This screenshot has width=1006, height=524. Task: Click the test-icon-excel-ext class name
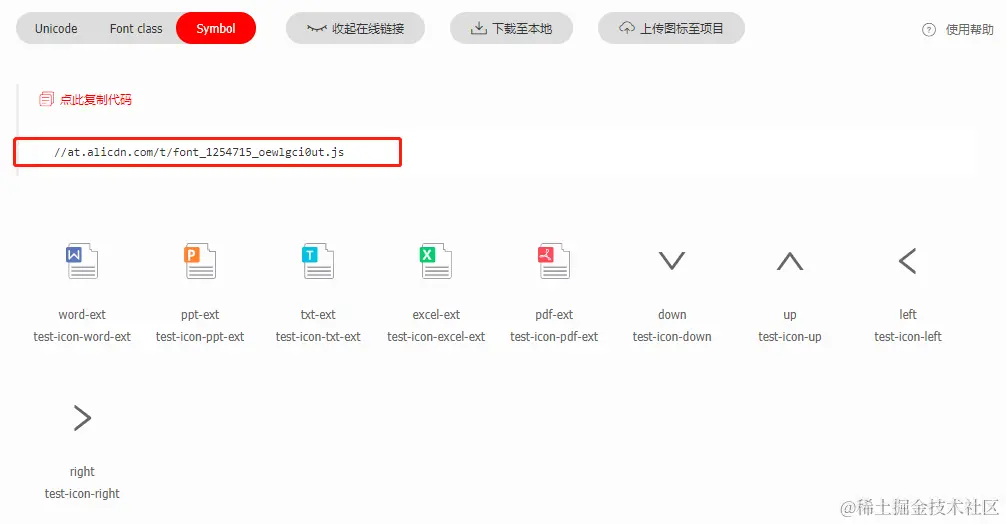click(436, 337)
